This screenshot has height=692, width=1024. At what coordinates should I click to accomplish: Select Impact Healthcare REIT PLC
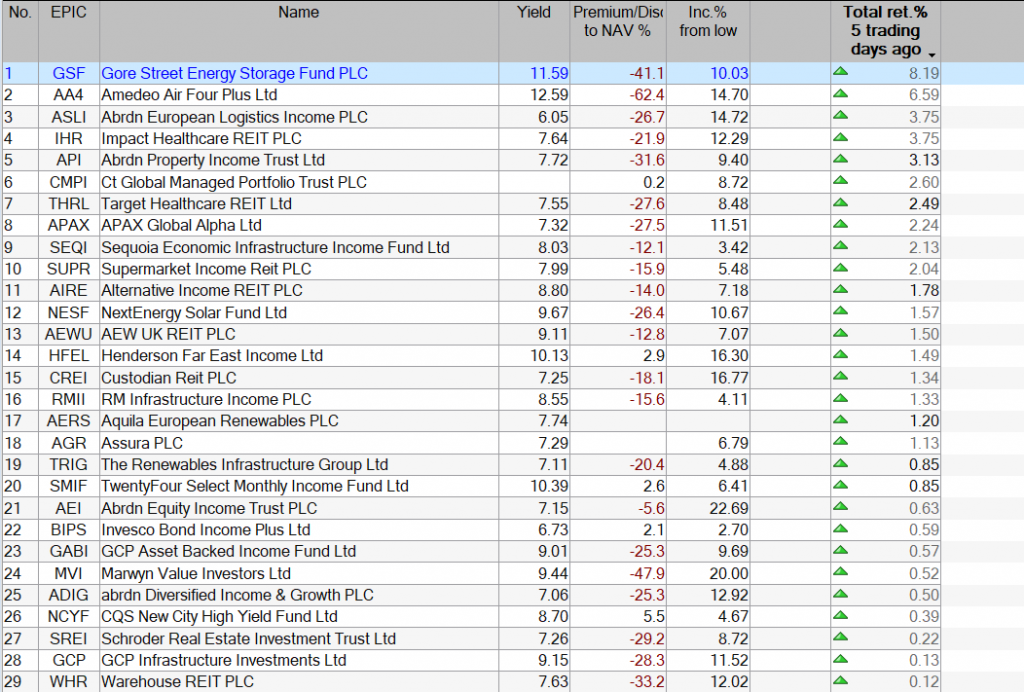point(201,138)
